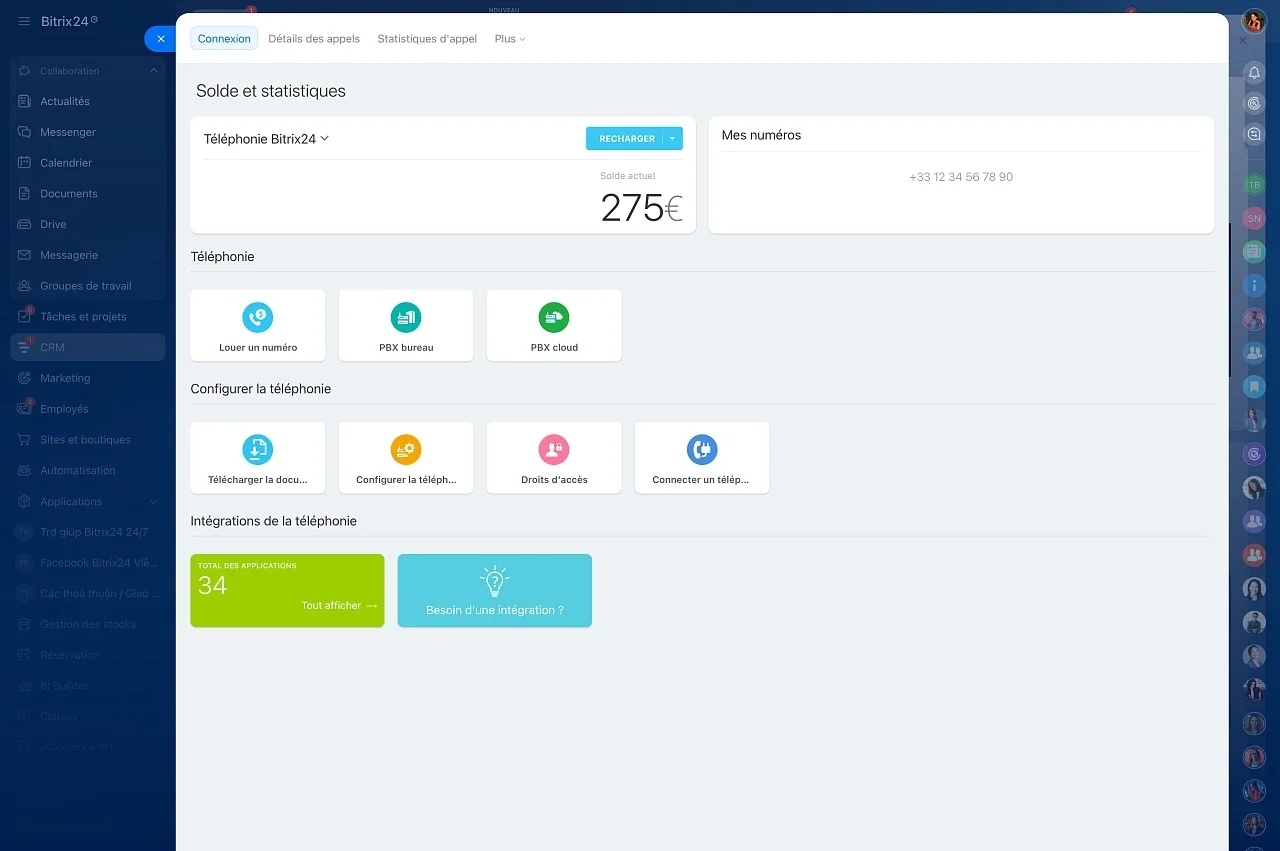
Task: Expand the Téléphonie Bitrix24 dropdown
Action: click(266, 139)
